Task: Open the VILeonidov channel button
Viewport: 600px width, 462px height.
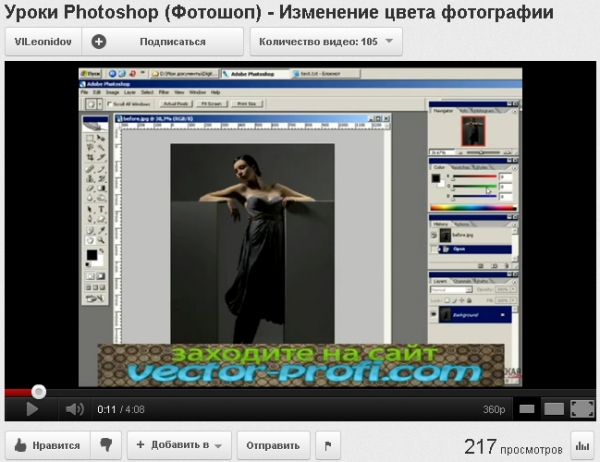Action: 43,41
